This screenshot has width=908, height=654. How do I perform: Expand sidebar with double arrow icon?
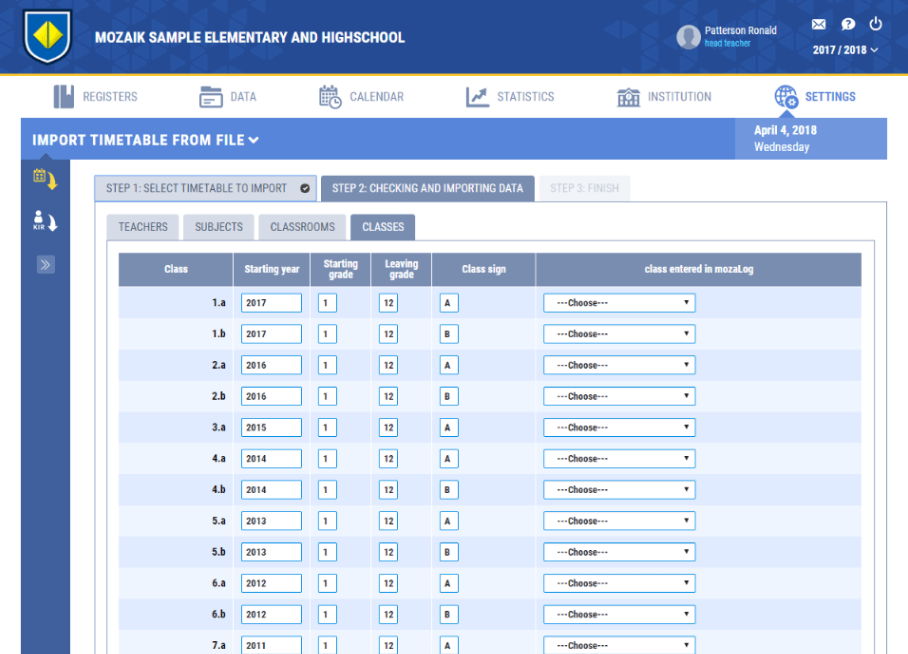(45, 265)
